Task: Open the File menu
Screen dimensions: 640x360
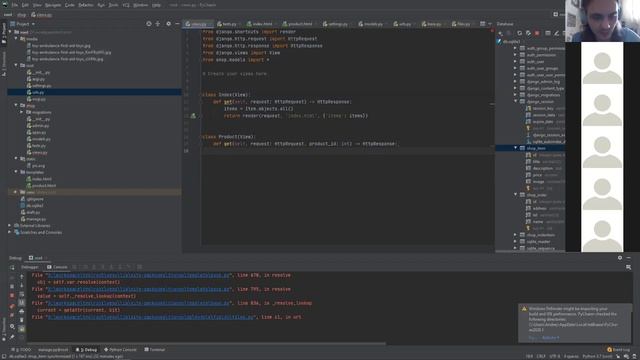Action: (15, 5)
